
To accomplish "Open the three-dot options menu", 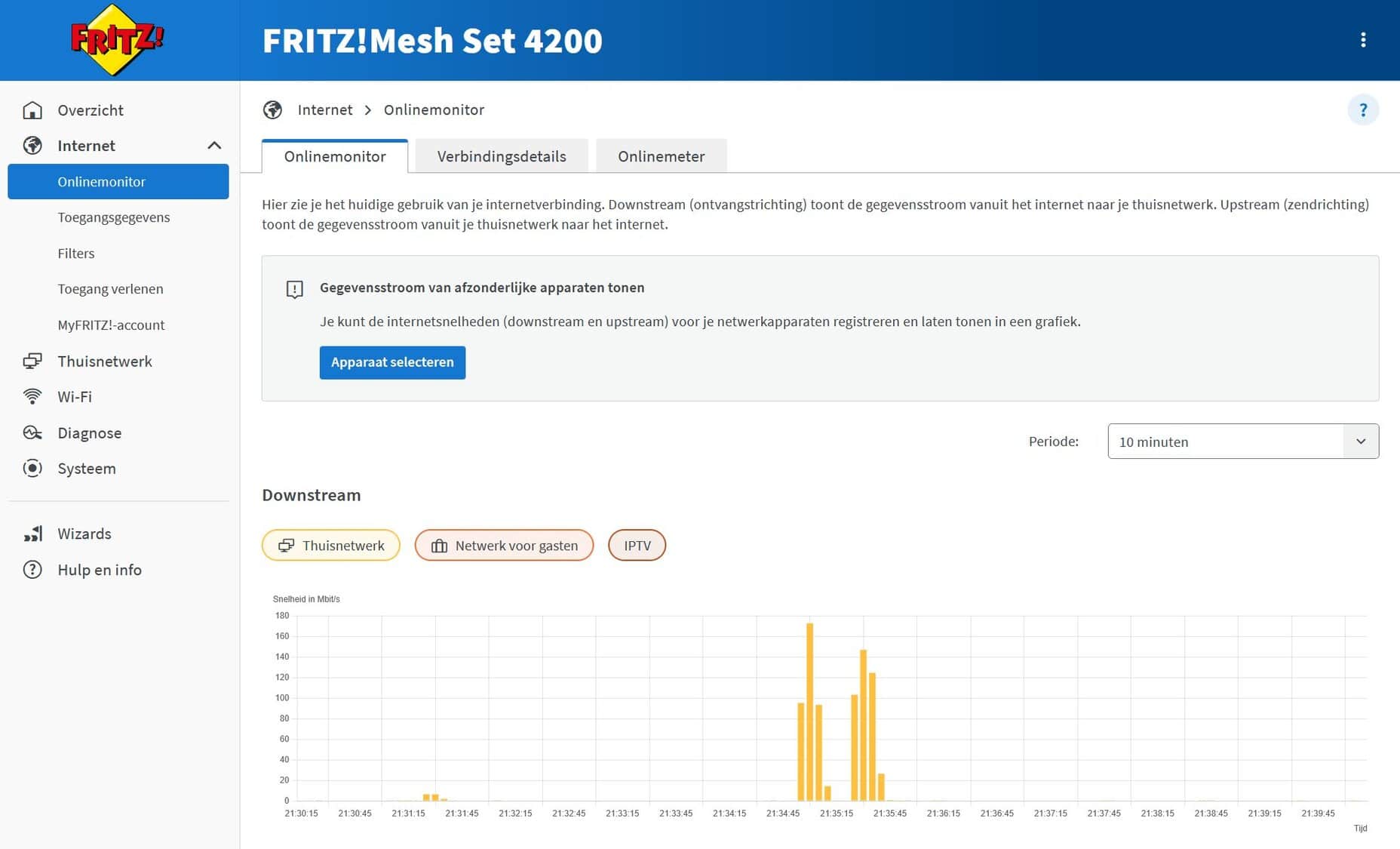I will pyautogui.click(x=1362, y=40).
